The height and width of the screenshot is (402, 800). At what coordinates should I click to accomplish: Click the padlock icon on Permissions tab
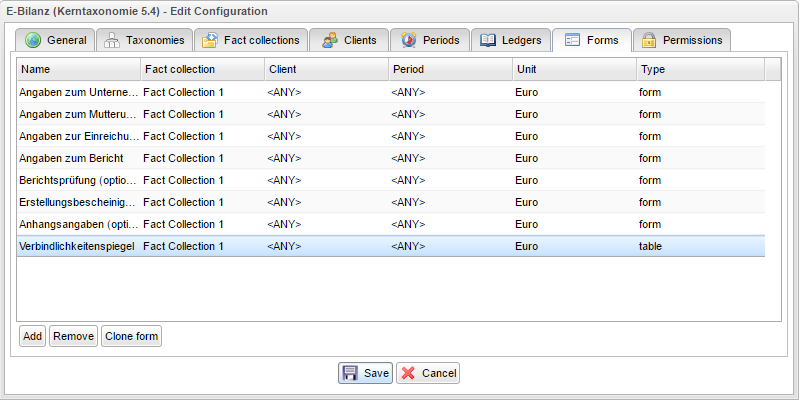pyautogui.click(x=648, y=40)
